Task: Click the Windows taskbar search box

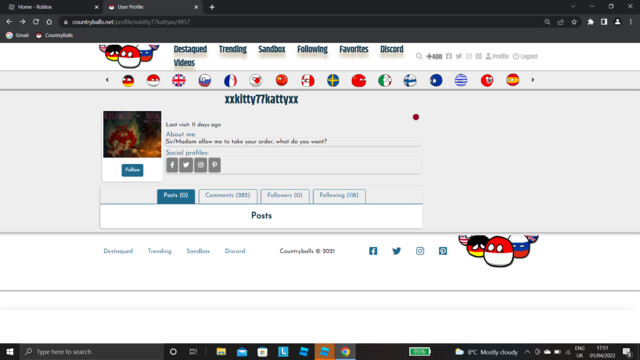Action: 92,352
